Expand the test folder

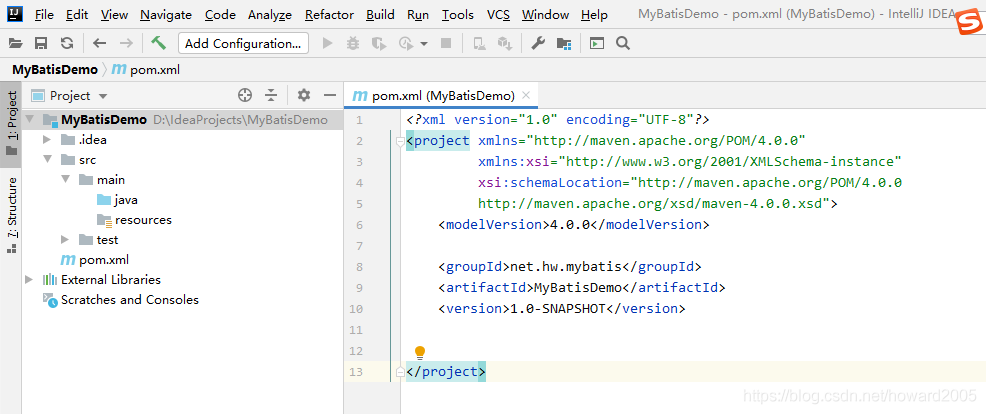coord(65,240)
